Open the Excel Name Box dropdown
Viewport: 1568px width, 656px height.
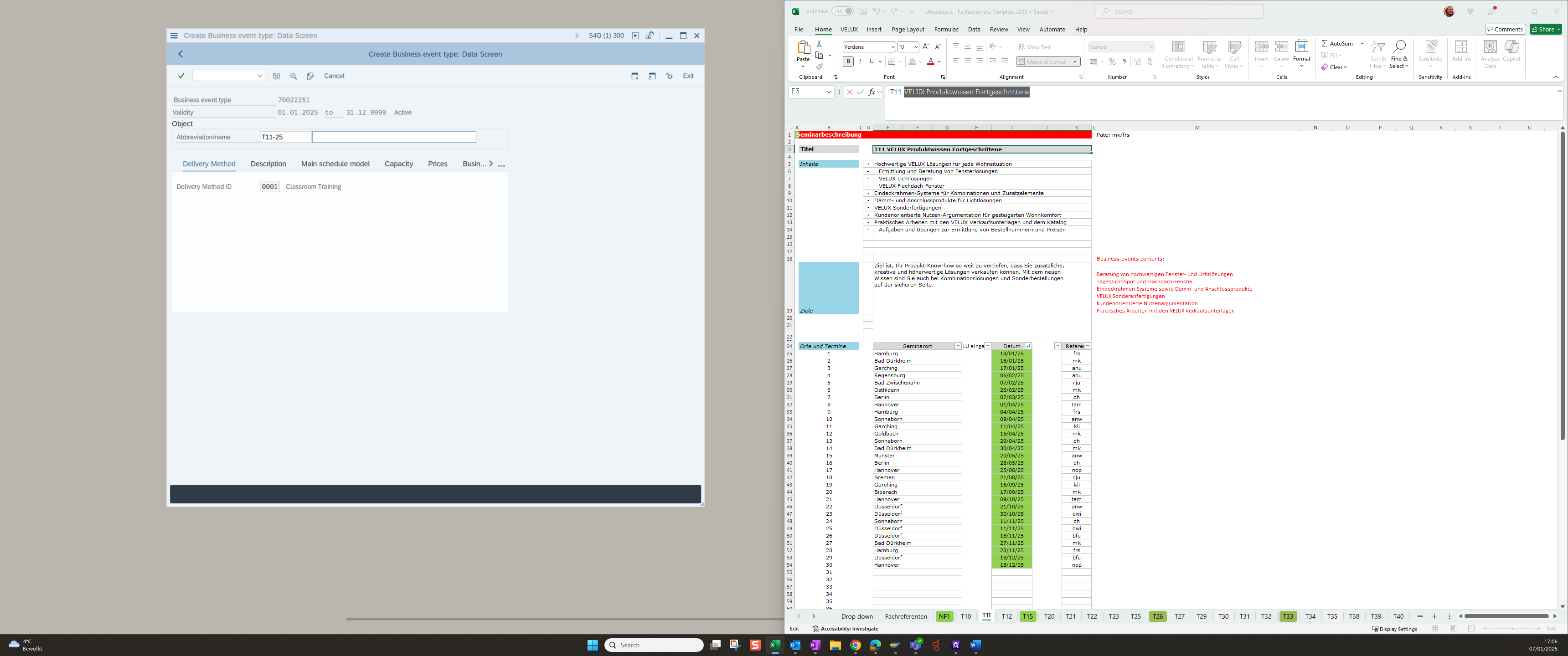click(828, 92)
